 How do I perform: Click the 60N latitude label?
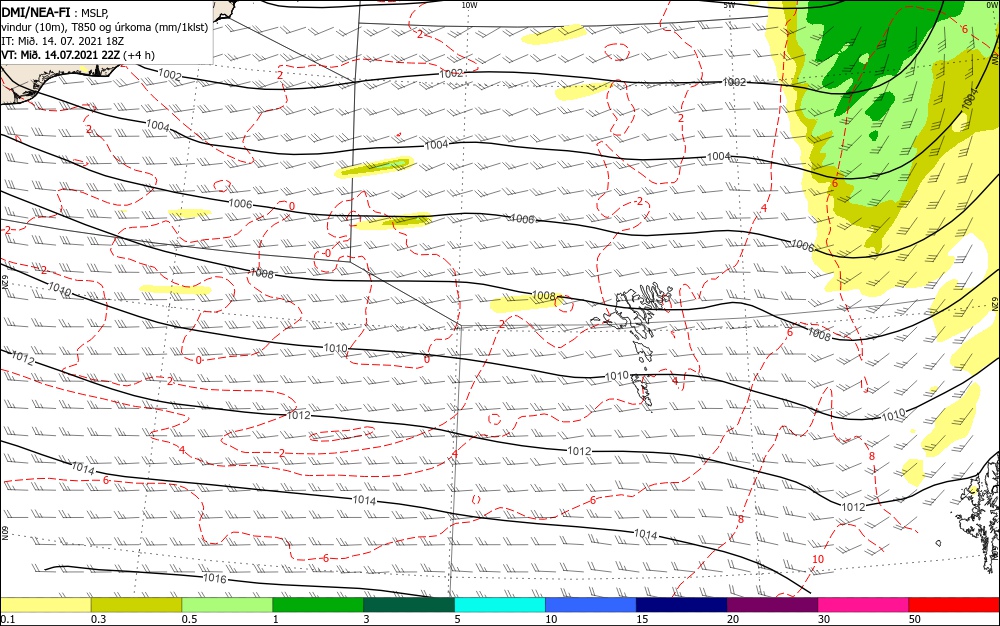tap(4, 533)
